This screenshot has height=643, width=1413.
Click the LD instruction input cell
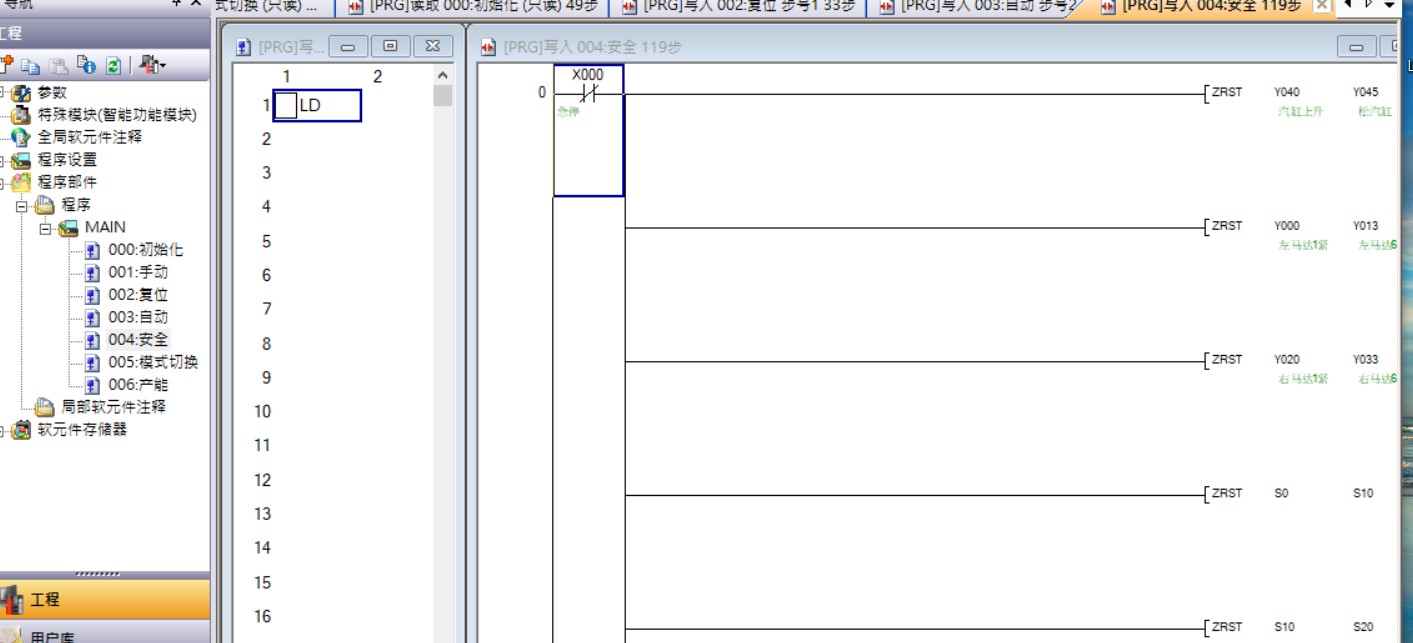(317, 105)
